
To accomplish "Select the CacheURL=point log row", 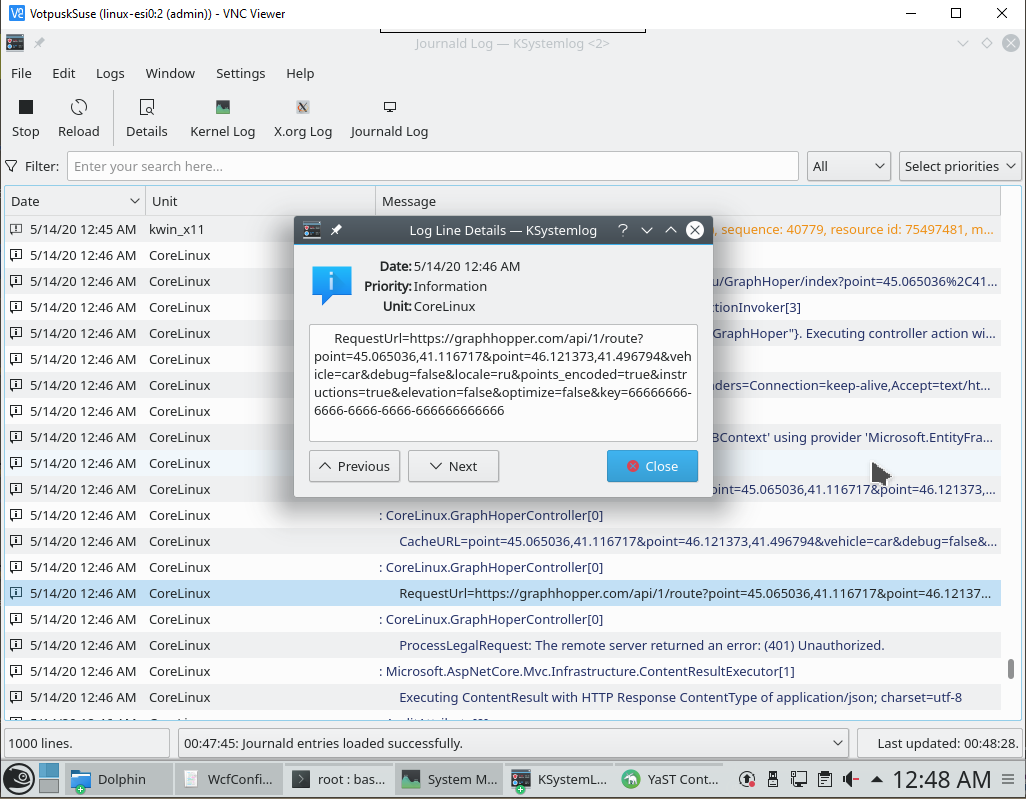I will click(x=503, y=541).
